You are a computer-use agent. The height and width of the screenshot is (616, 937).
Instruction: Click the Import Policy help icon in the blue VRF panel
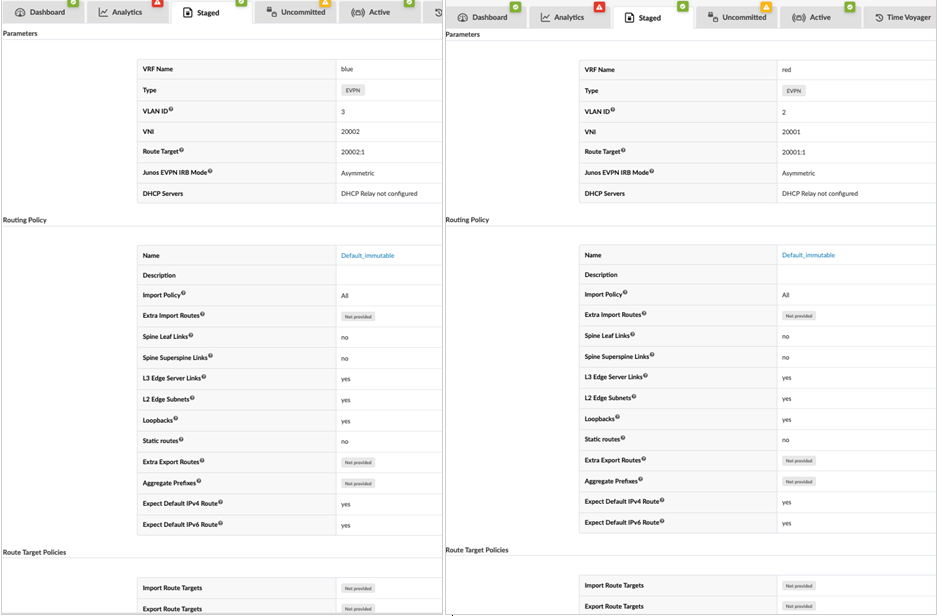(x=183, y=293)
